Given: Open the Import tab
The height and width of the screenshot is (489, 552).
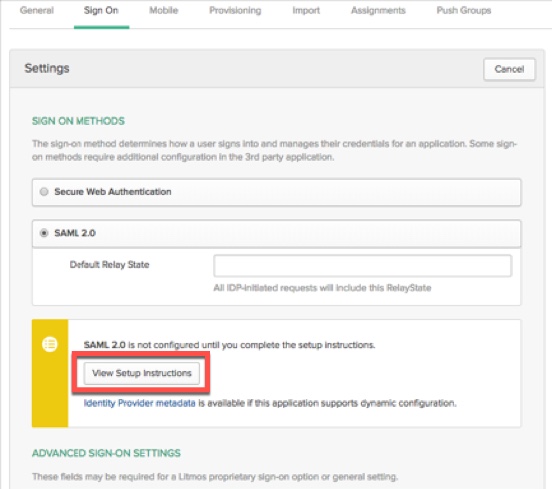Looking at the screenshot, I should tap(306, 11).
